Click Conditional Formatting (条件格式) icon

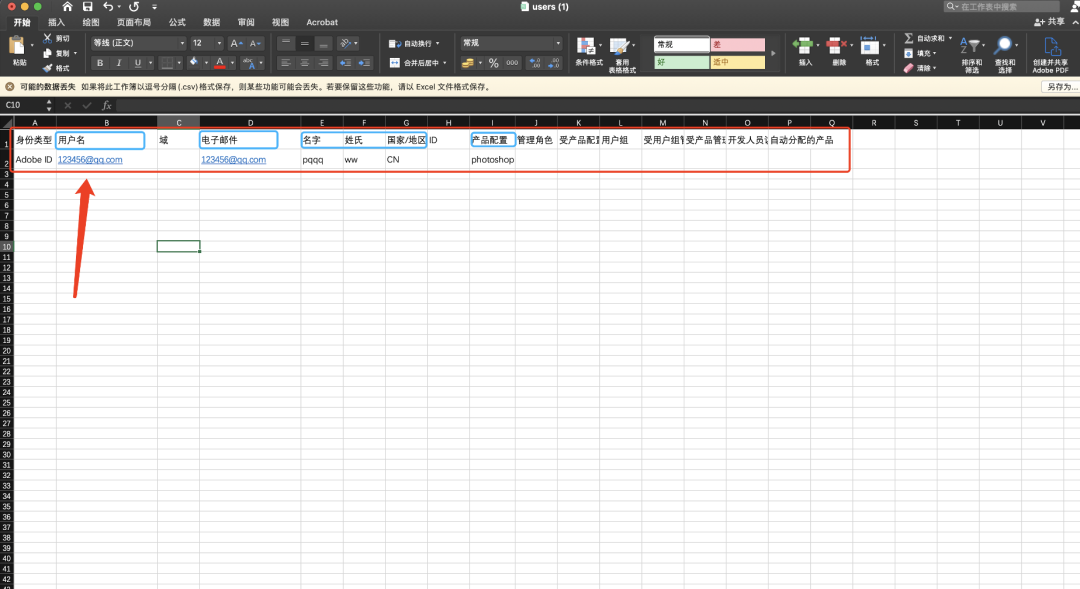pyautogui.click(x=586, y=47)
